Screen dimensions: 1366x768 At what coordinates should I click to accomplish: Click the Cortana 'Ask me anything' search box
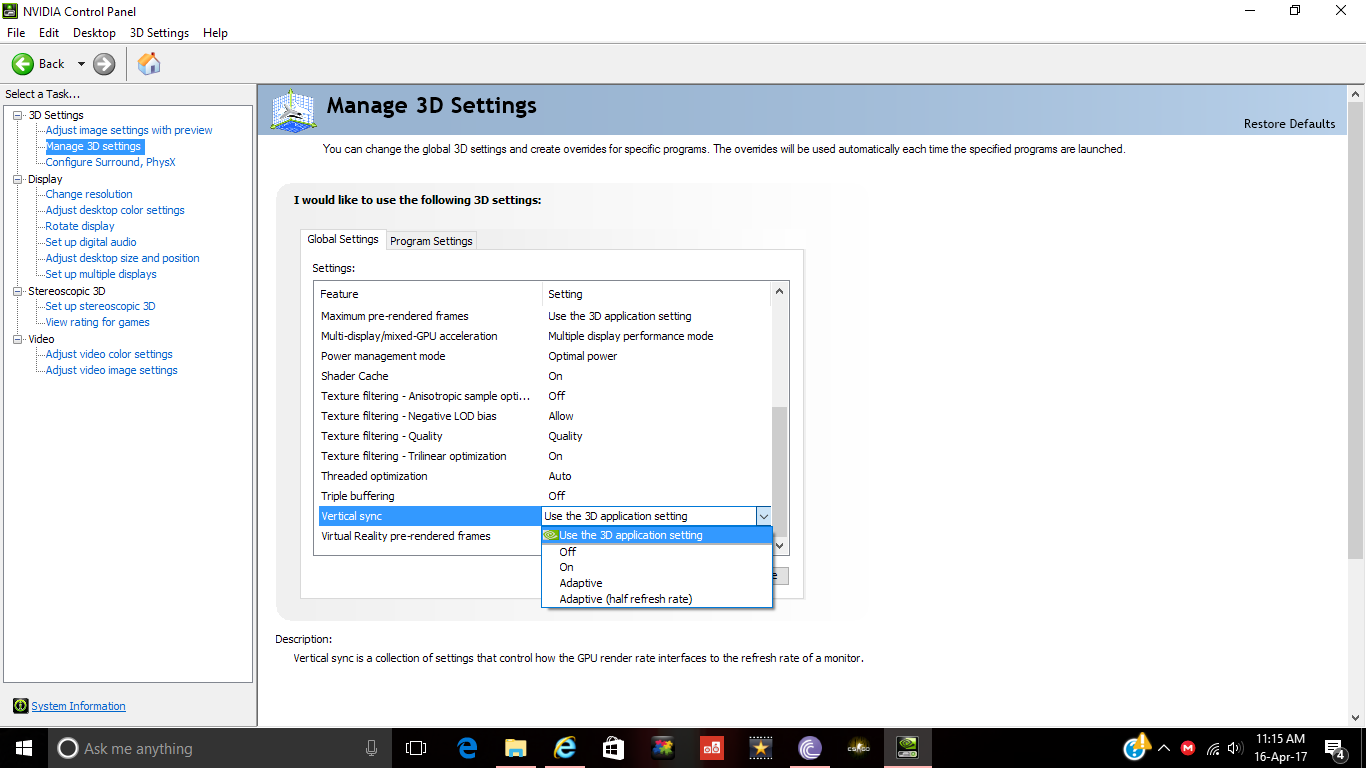point(219,748)
